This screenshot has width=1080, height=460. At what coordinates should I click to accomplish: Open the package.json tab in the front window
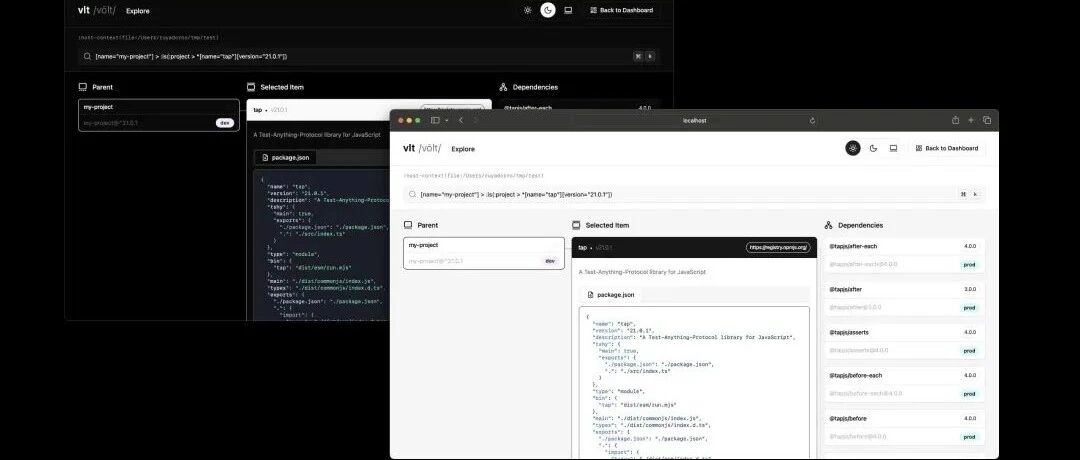(612, 295)
